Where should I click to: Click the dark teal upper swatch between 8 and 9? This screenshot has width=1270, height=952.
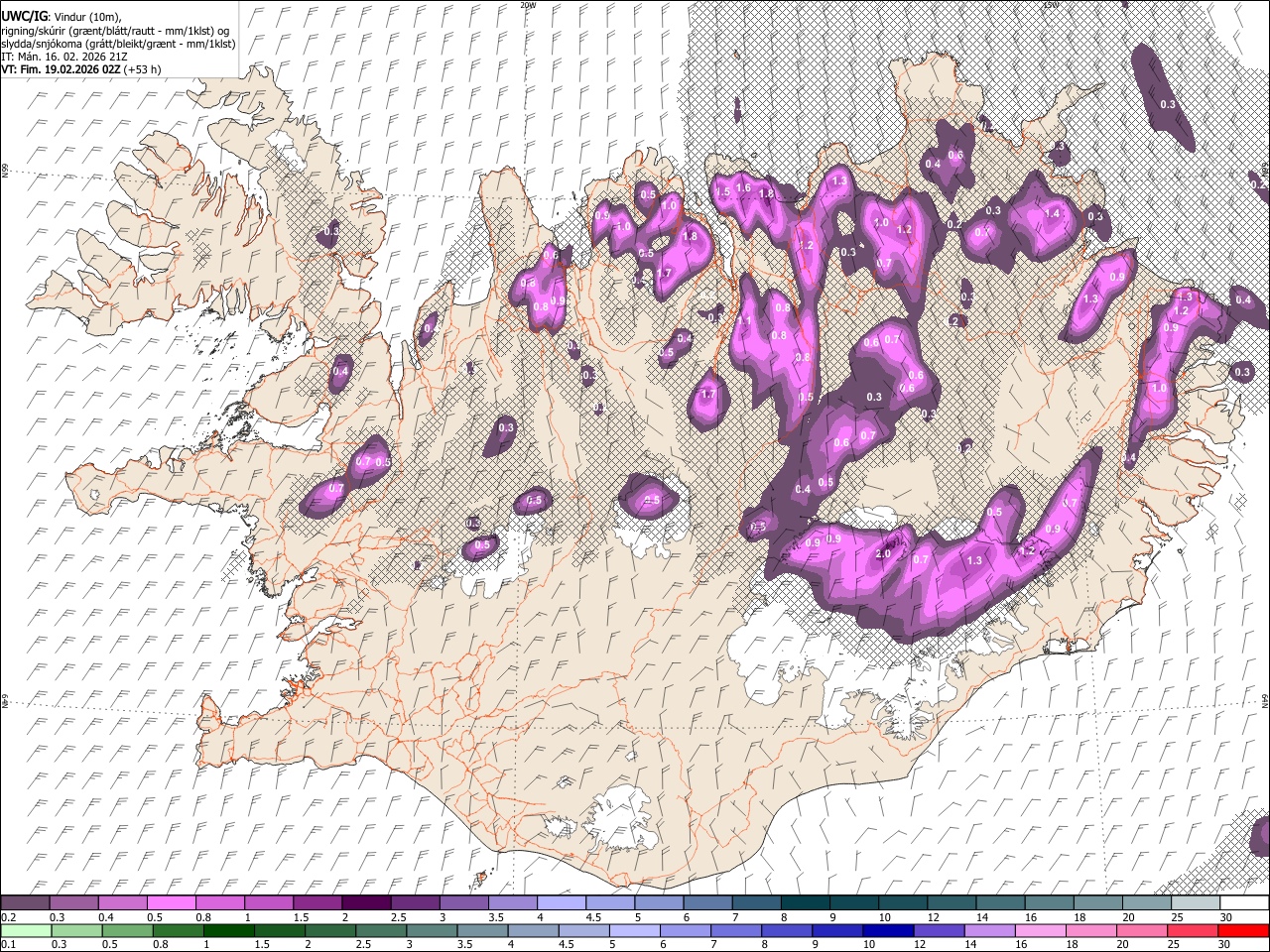coord(806,903)
